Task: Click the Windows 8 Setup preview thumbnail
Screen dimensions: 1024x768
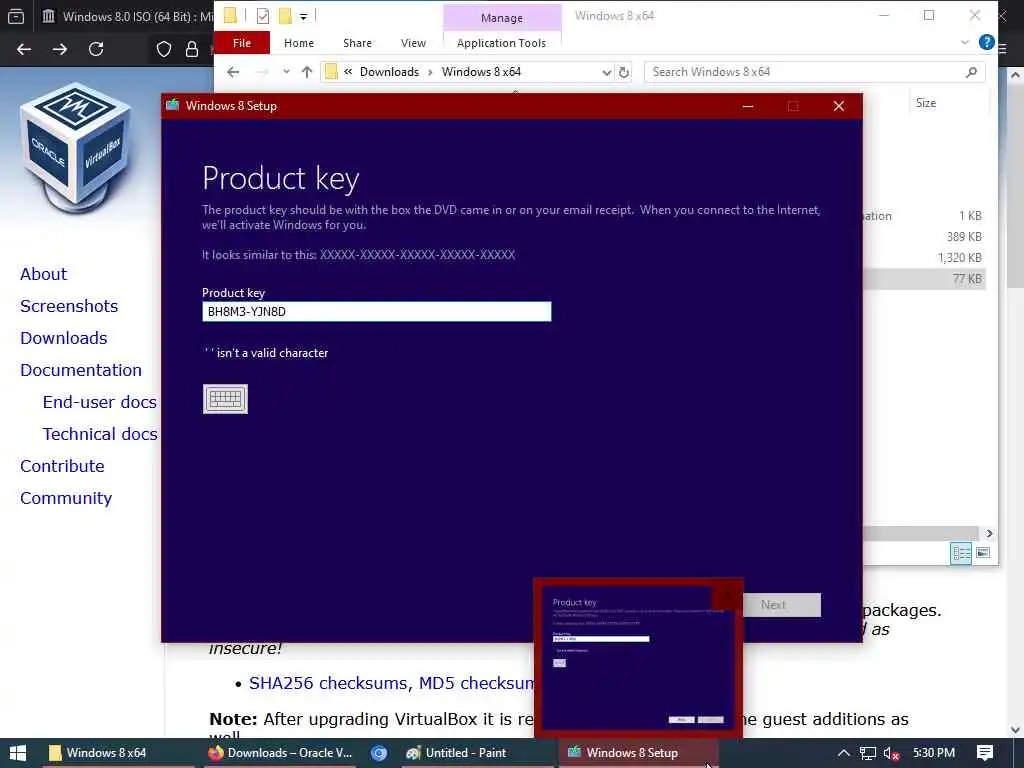Action: (638, 658)
